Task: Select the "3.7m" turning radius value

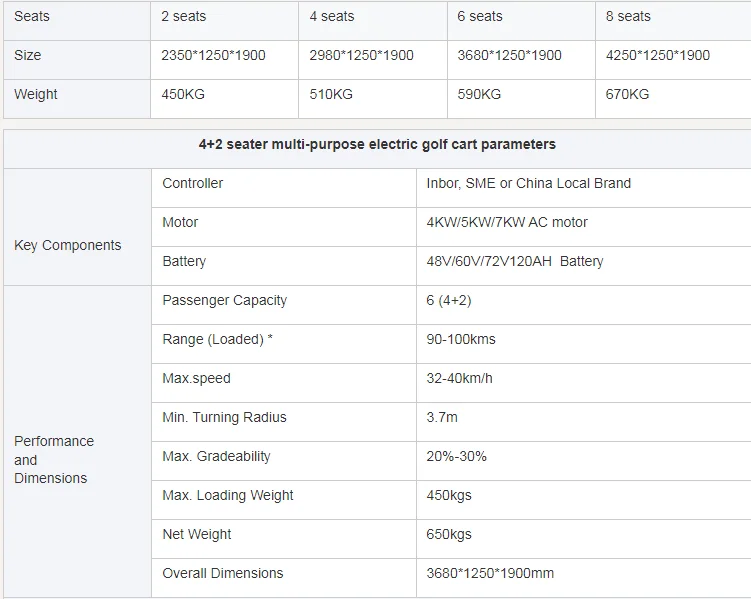Action: tap(442, 417)
